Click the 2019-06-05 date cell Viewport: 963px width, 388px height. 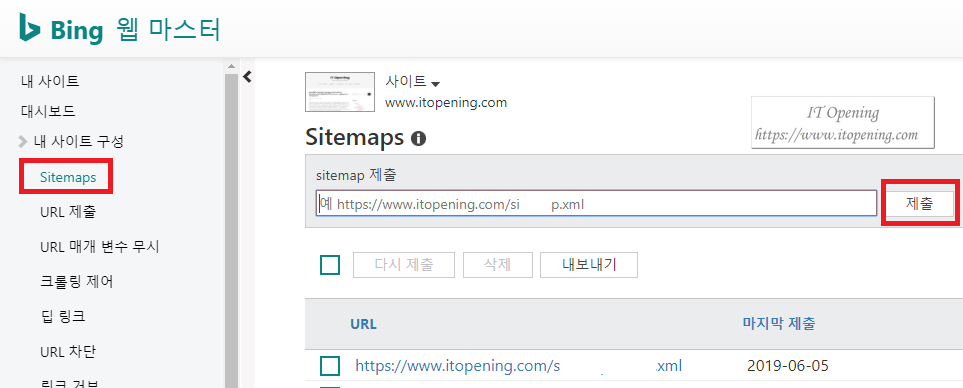(x=787, y=367)
